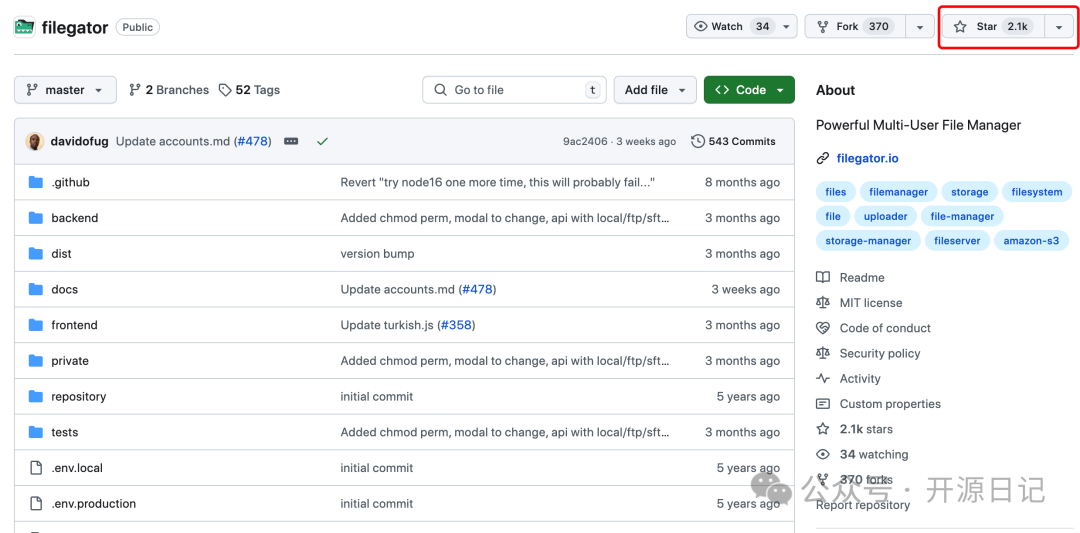Open the .github folder icon

pyautogui.click(x=36, y=182)
